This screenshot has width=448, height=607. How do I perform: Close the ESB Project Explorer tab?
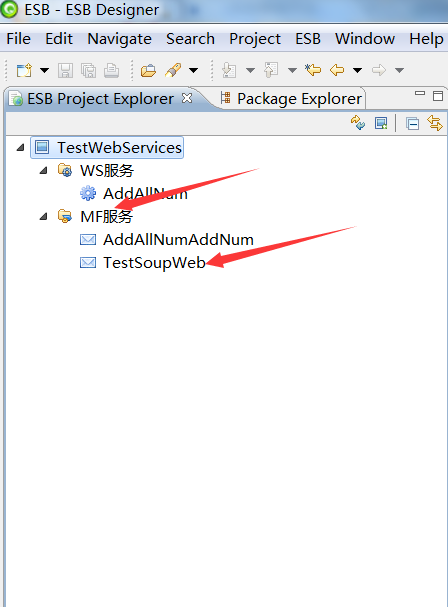[187, 98]
